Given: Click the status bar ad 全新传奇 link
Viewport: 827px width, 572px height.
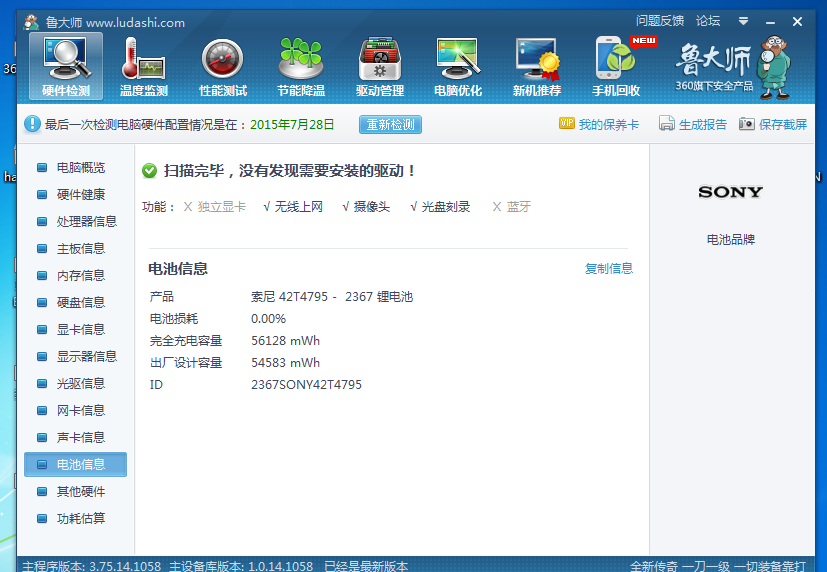Looking at the screenshot, I should [718, 566].
